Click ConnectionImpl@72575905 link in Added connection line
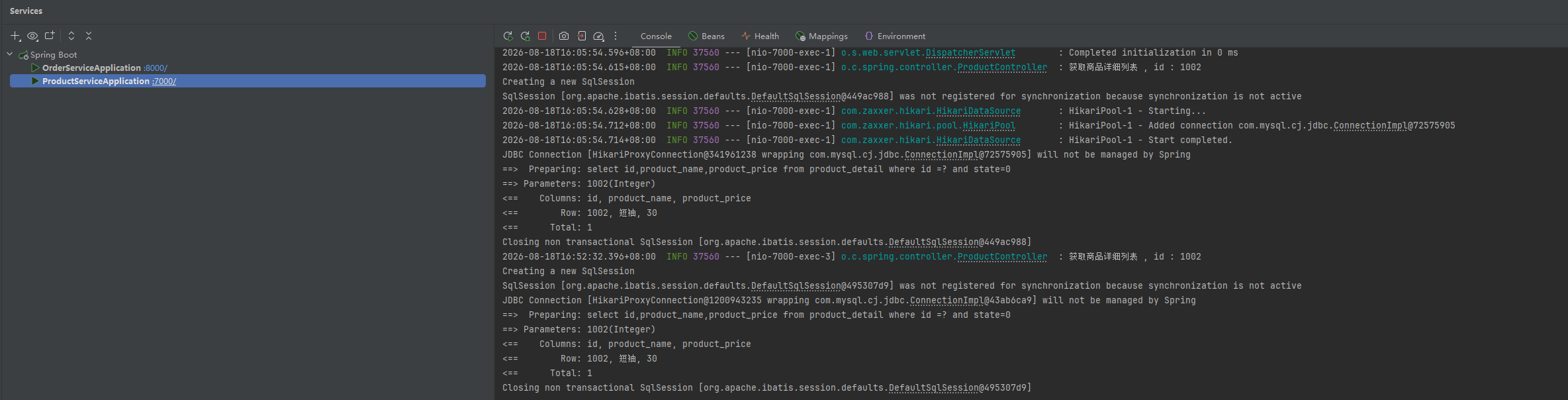The width and height of the screenshot is (1568, 400). pyautogui.click(x=1394, y=125)
